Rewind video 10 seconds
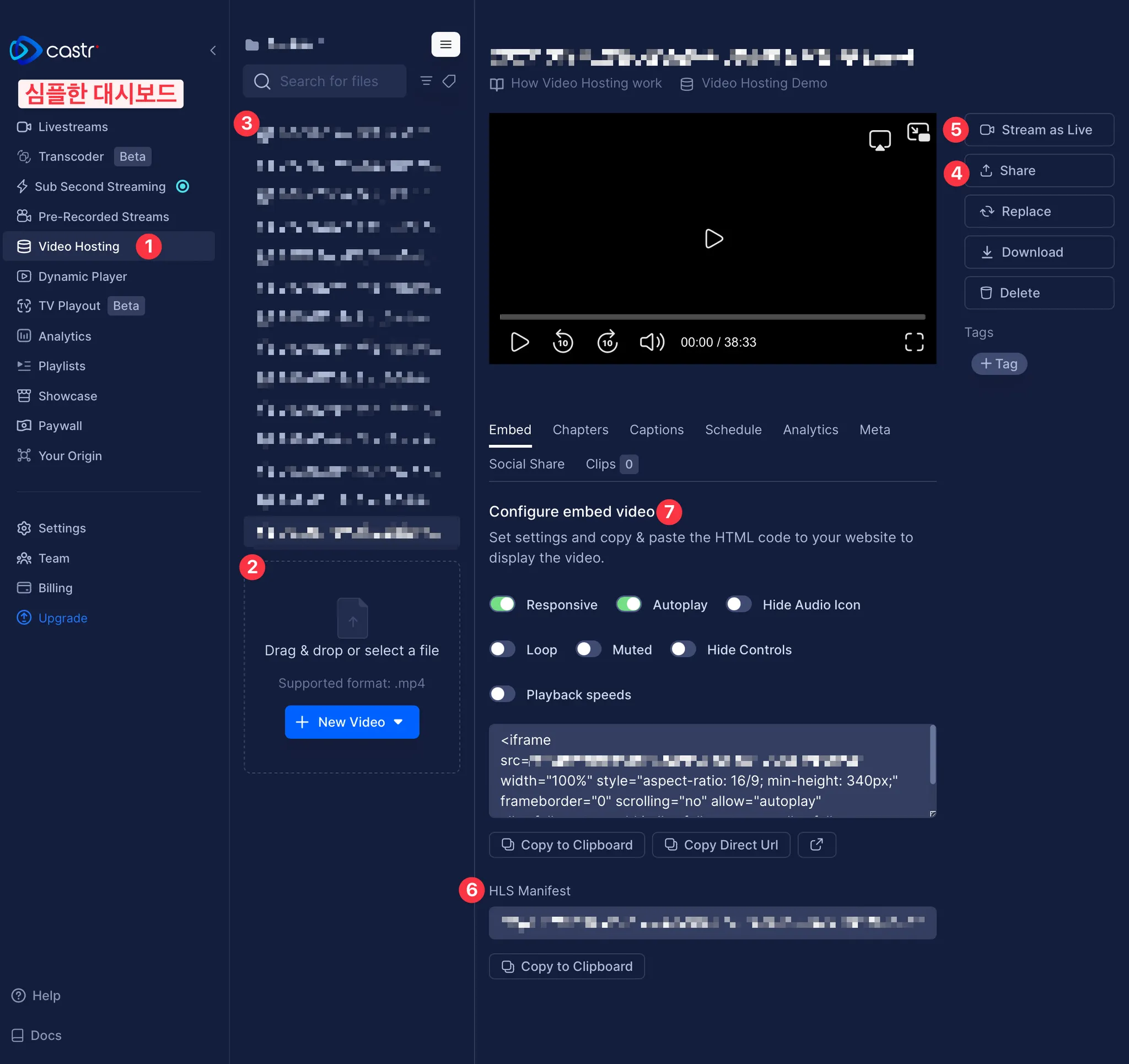Screen dimensions: 1129x1064 562,341
